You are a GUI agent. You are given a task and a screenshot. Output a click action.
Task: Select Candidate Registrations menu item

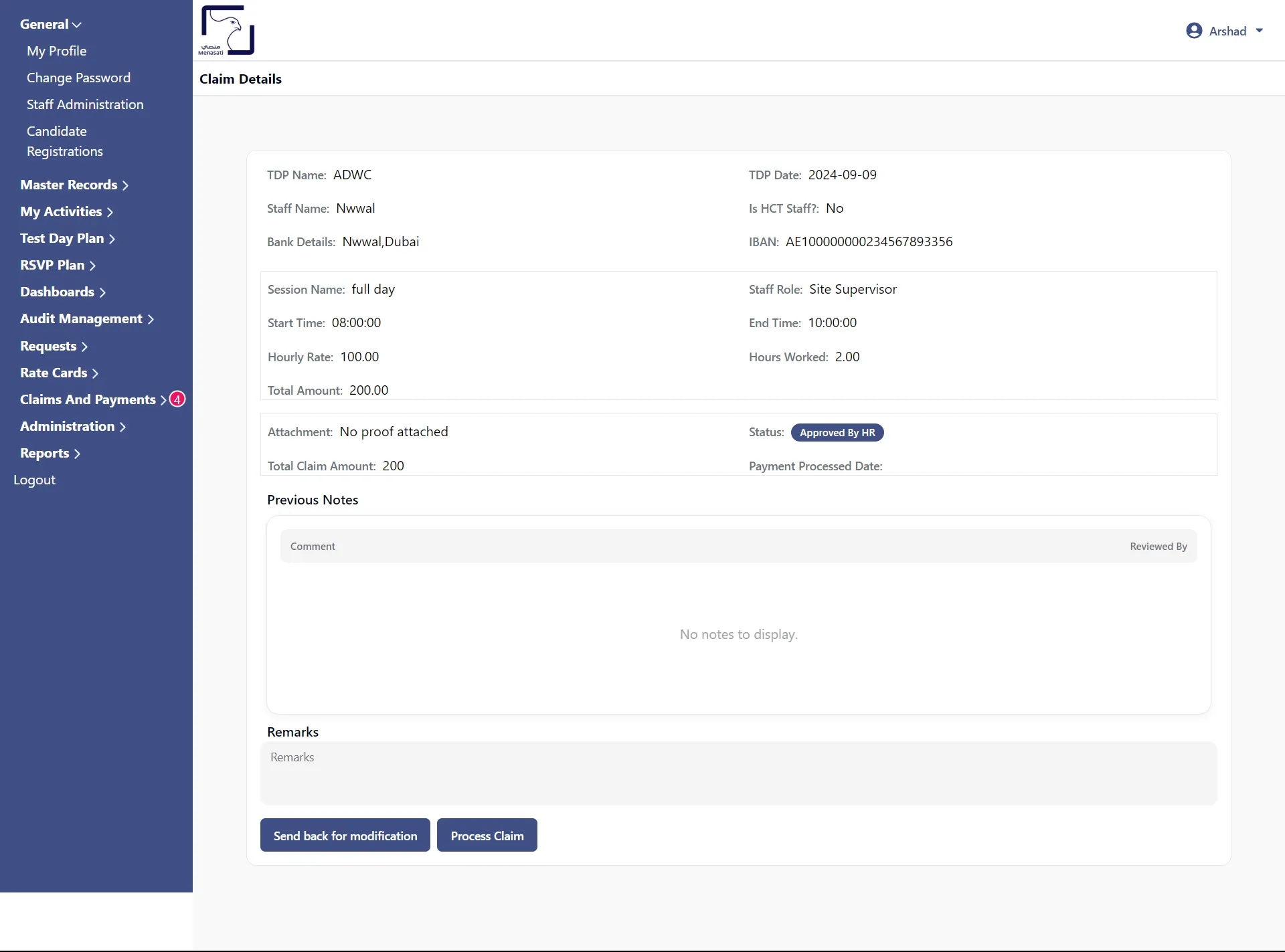point(64,141)
